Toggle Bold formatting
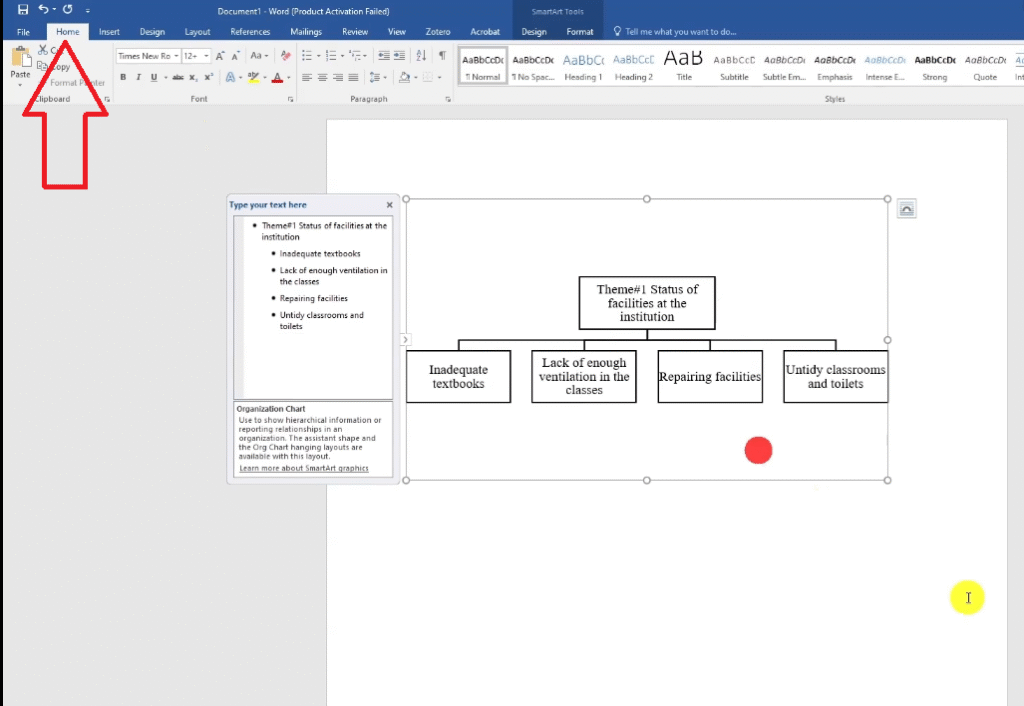Viewport: 1024px width, 706px height. (x=123, y=77)
